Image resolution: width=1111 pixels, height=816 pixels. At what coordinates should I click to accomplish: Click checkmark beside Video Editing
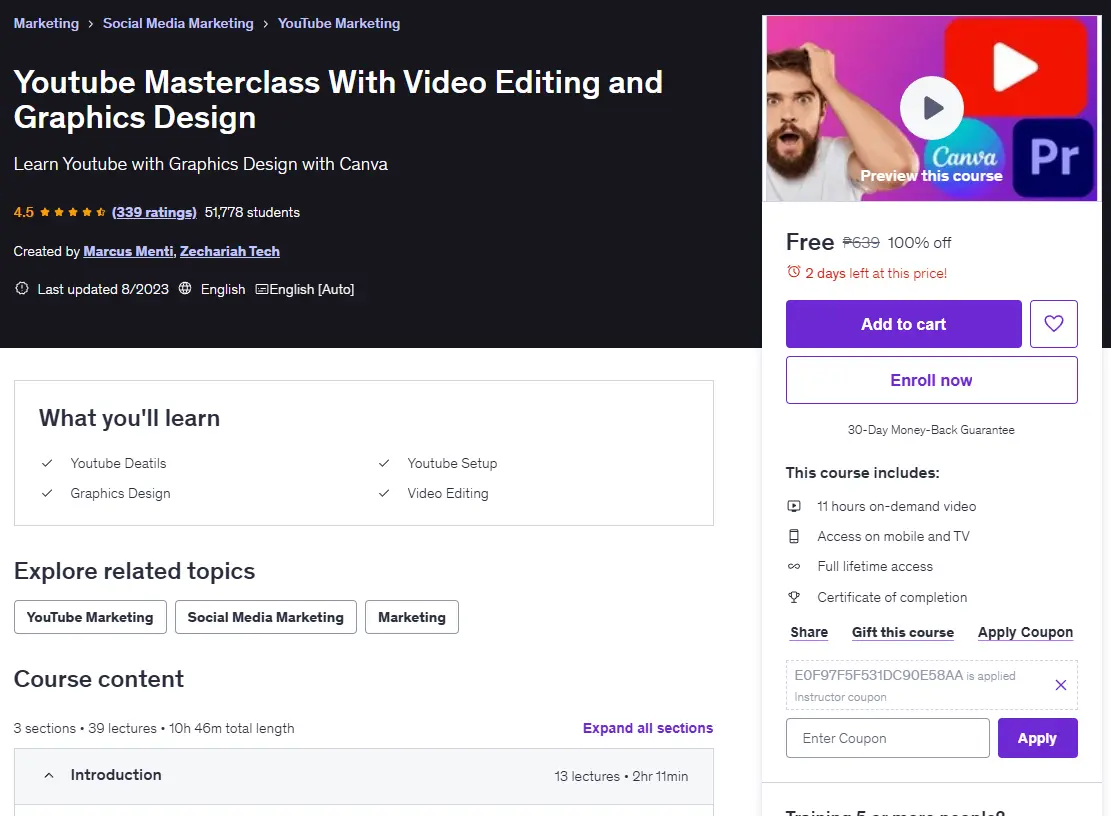pos(384,493)
